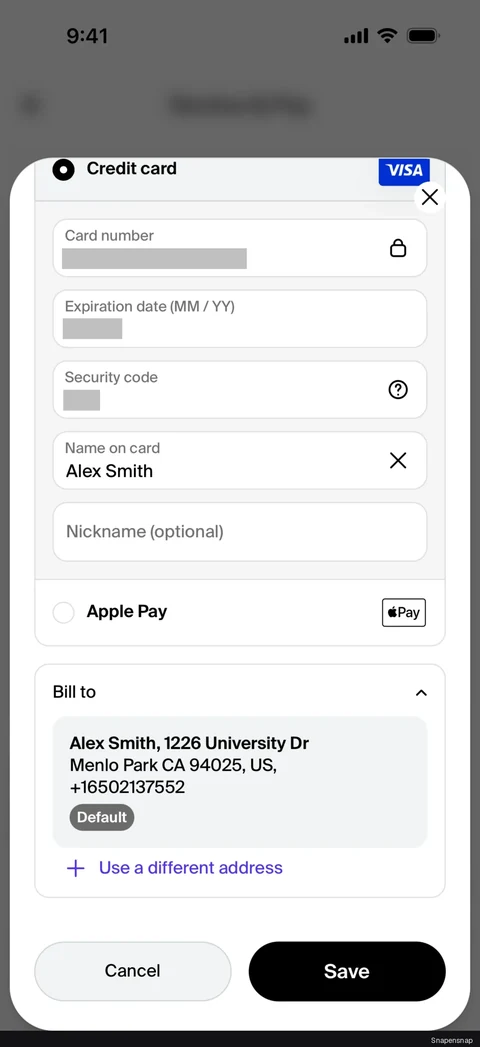Select the Credit card radio button
The width and height of the screenshot is (480, 1047).
(63, 170)
